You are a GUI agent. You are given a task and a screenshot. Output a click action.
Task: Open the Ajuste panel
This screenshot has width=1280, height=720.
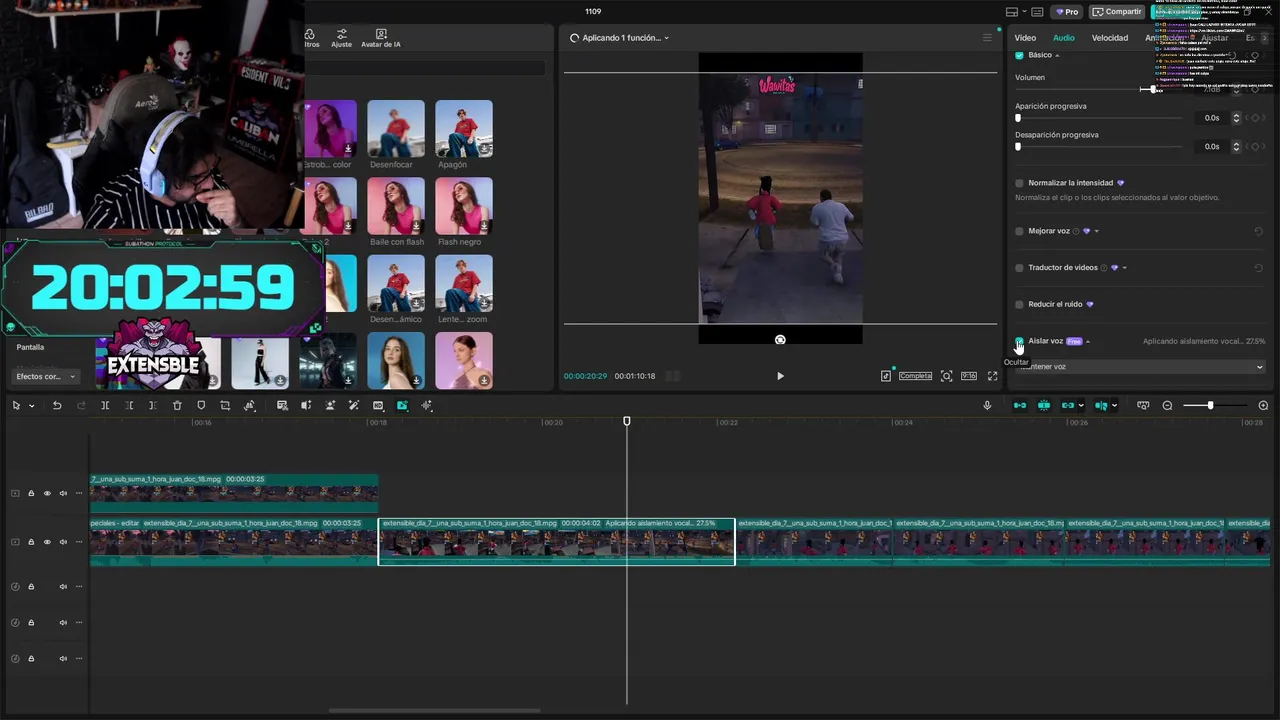coord(341,38)
